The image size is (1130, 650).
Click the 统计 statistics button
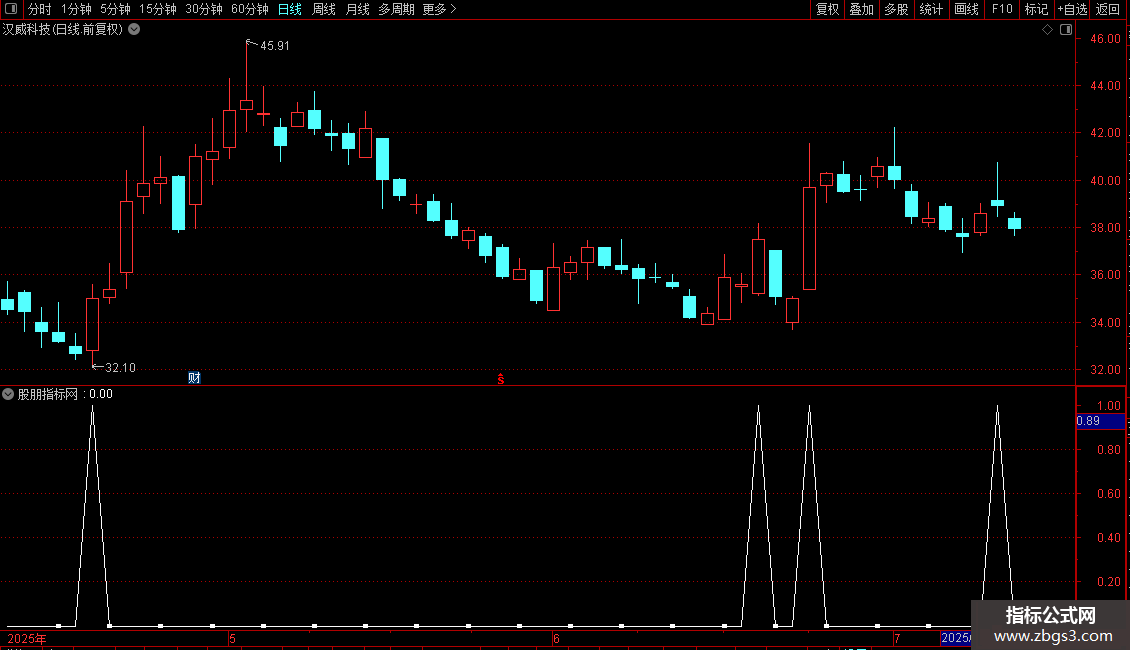click(x=931, y=9)
